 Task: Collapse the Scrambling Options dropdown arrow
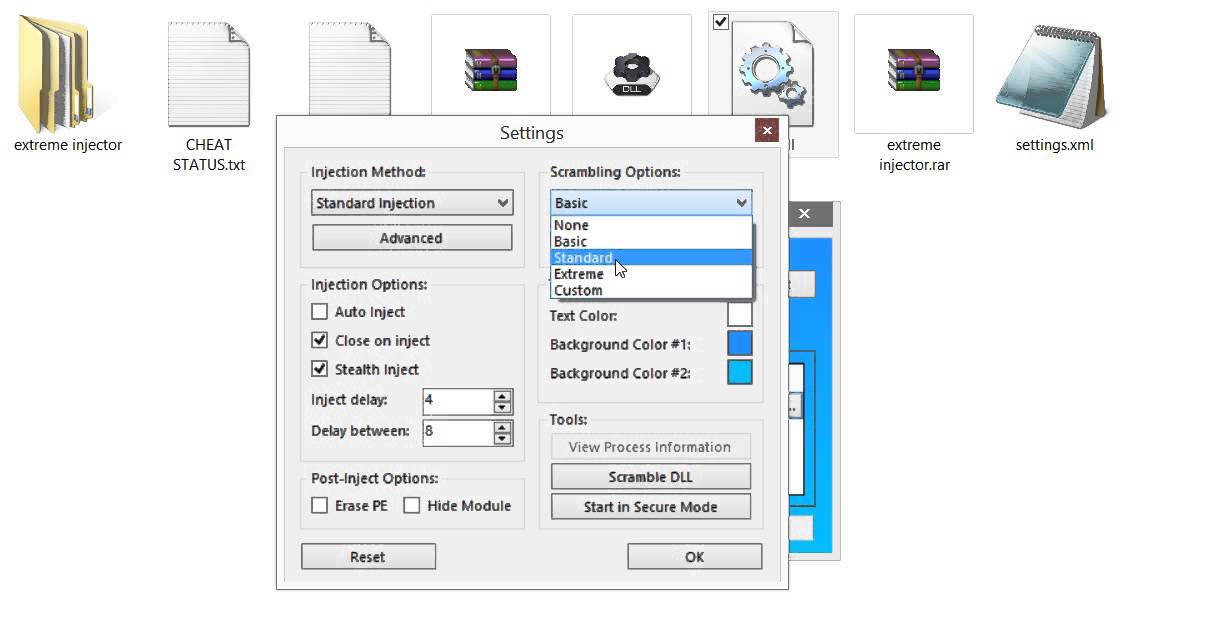coord(741,203)
